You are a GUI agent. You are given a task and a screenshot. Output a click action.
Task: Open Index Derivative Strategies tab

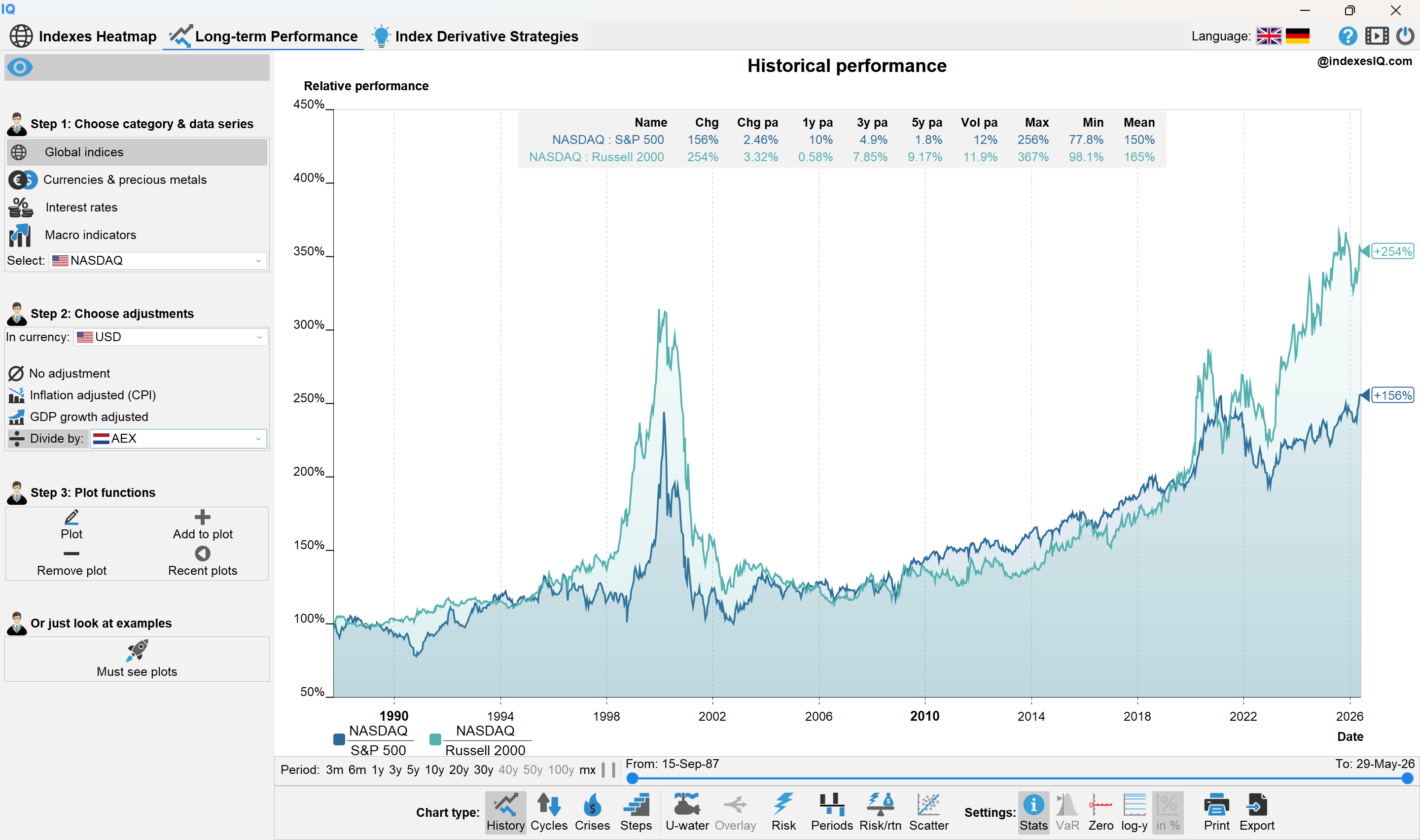(474, 36)
